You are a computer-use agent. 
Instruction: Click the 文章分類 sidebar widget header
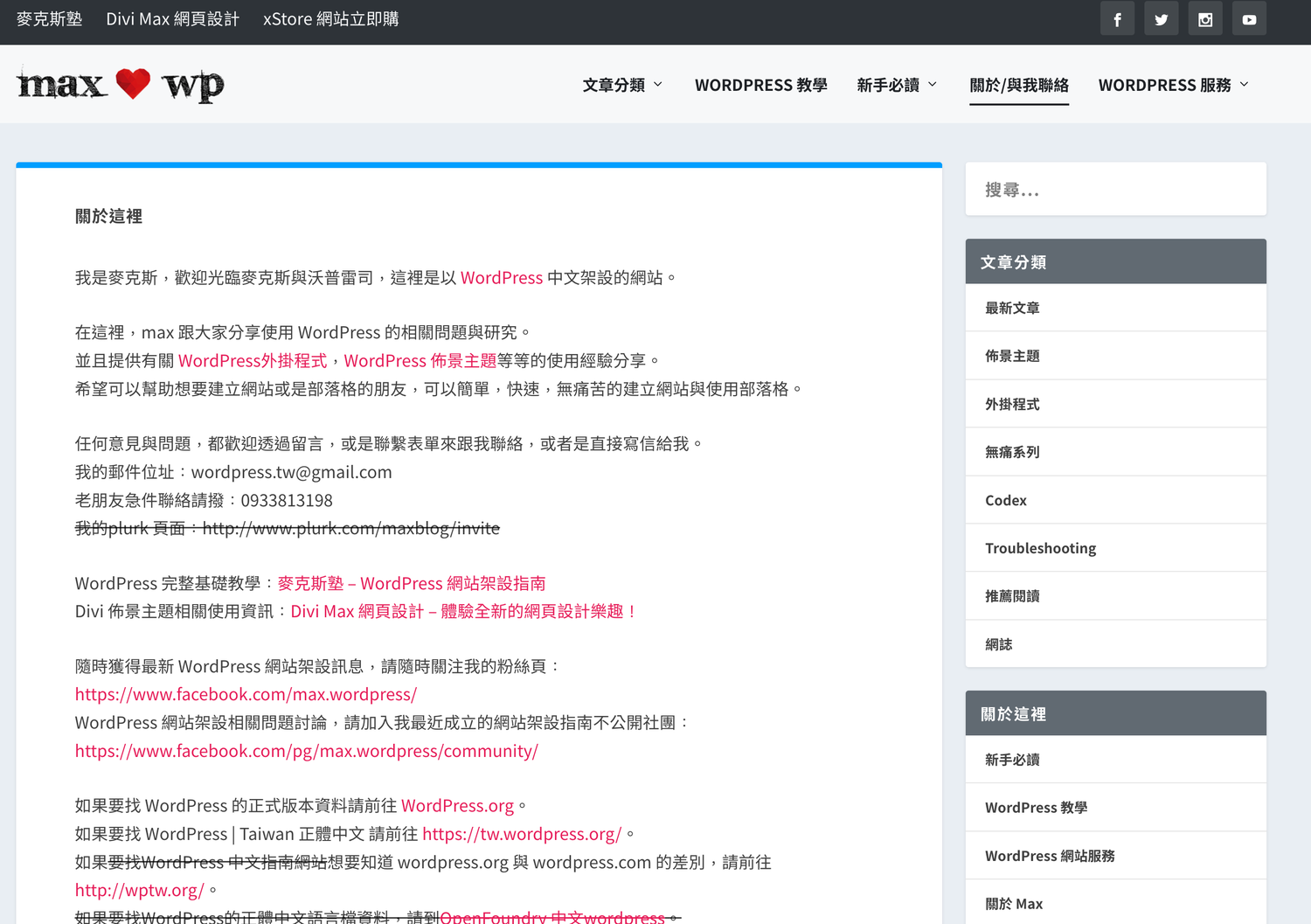click(1115, 261)
